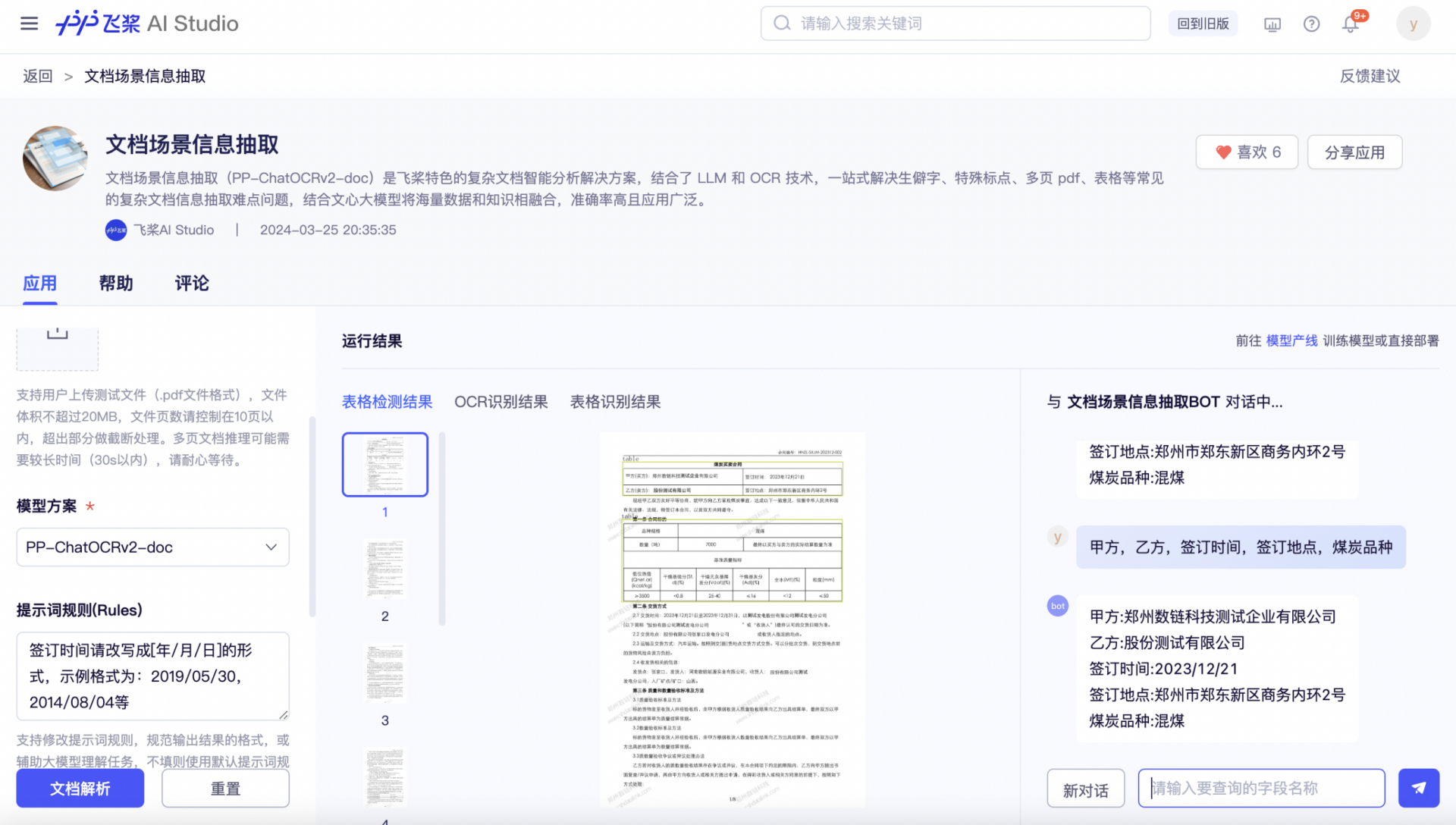Select 表格识别结果 tab
The image size is (1456, 825).
tap(615, 402)
